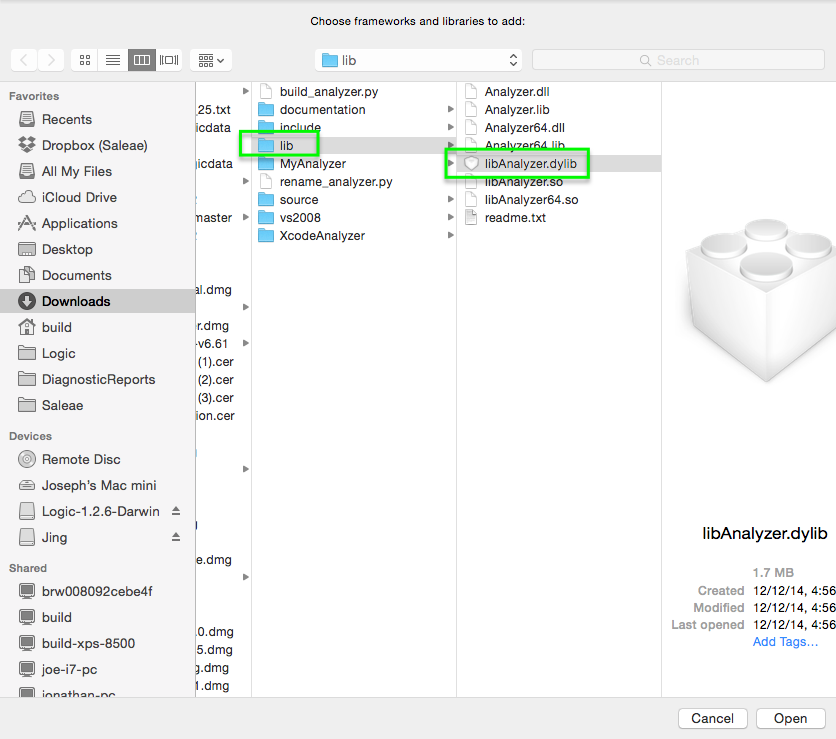836x739 pixels.
Task: Eject the Jing volume
Action: (x=176, y=537)
